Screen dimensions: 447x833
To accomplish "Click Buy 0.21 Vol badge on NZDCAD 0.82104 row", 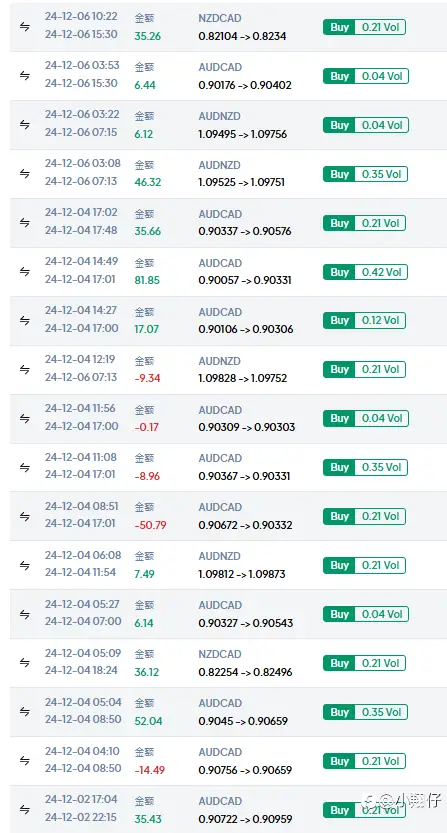I will pyautogui.click(x=364, y=27).
